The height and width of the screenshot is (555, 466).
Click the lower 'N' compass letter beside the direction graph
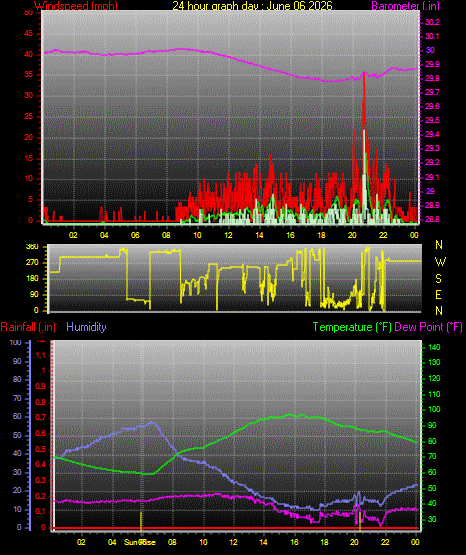(x=439, y=311)
